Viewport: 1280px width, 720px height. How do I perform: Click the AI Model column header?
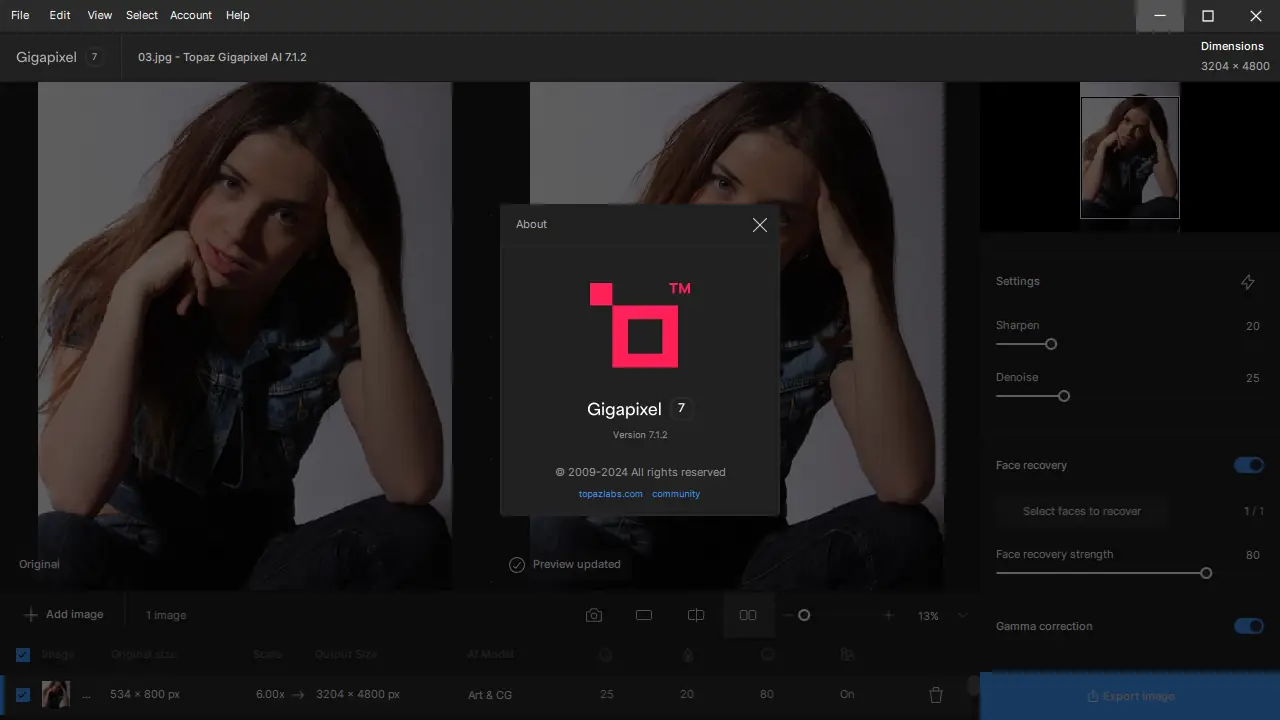pos(490,655)
